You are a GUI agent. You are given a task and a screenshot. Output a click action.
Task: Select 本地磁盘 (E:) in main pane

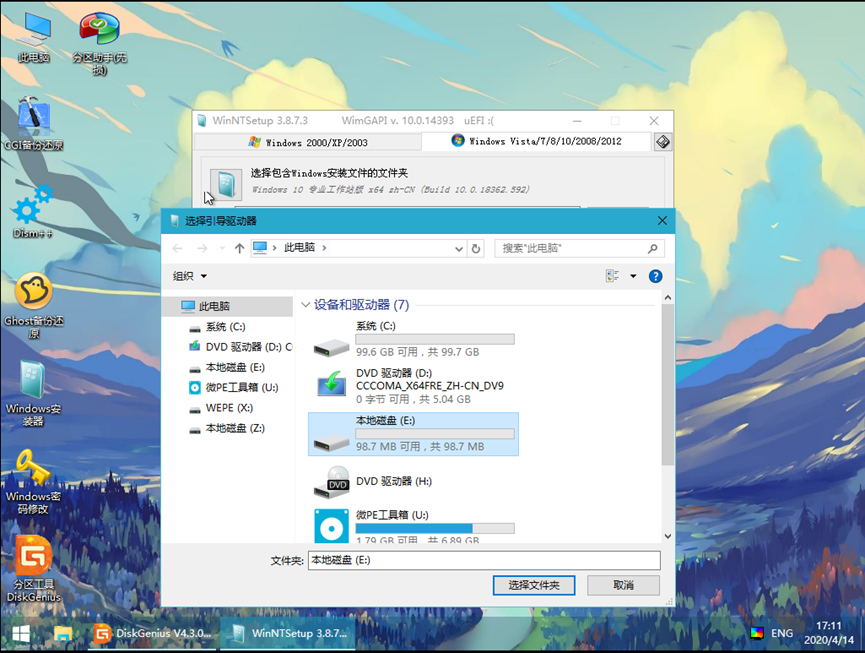414,434
